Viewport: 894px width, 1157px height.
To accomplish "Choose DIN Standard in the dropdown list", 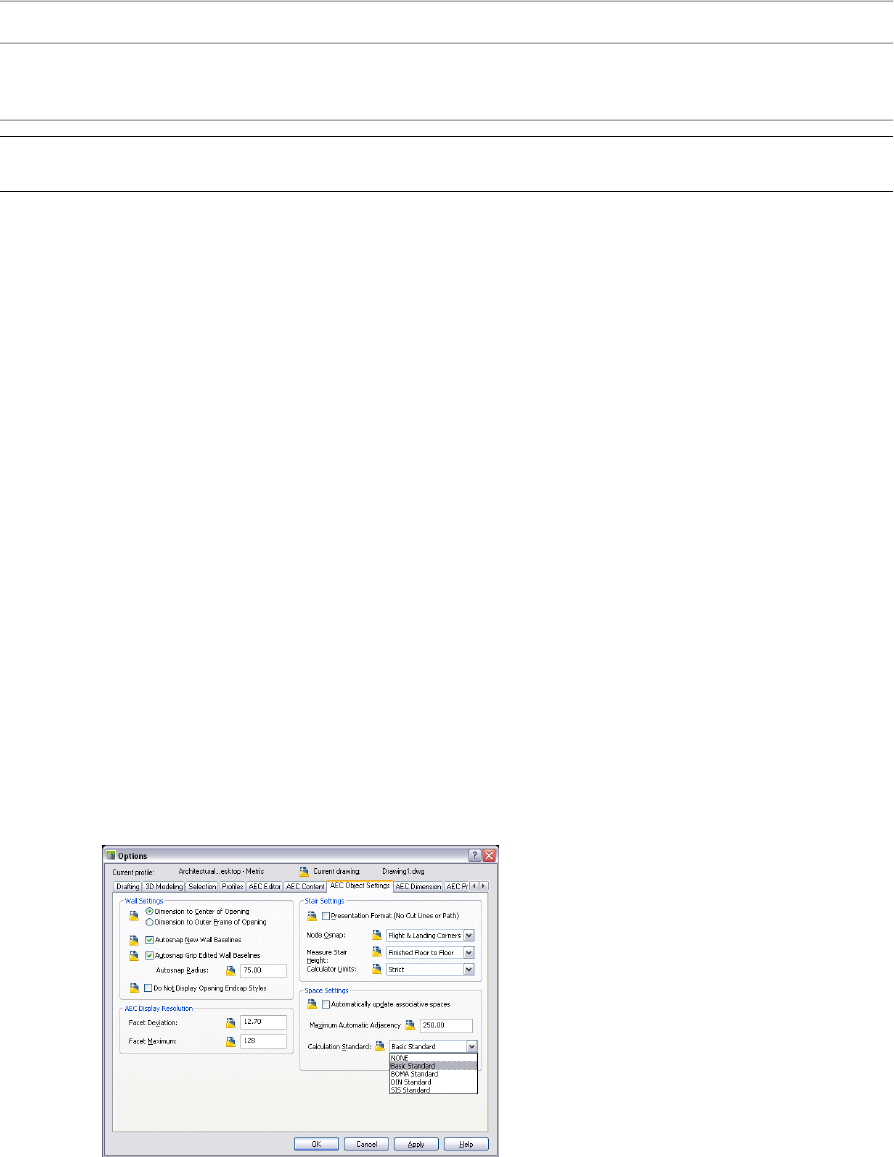I will coord(433,1082).
